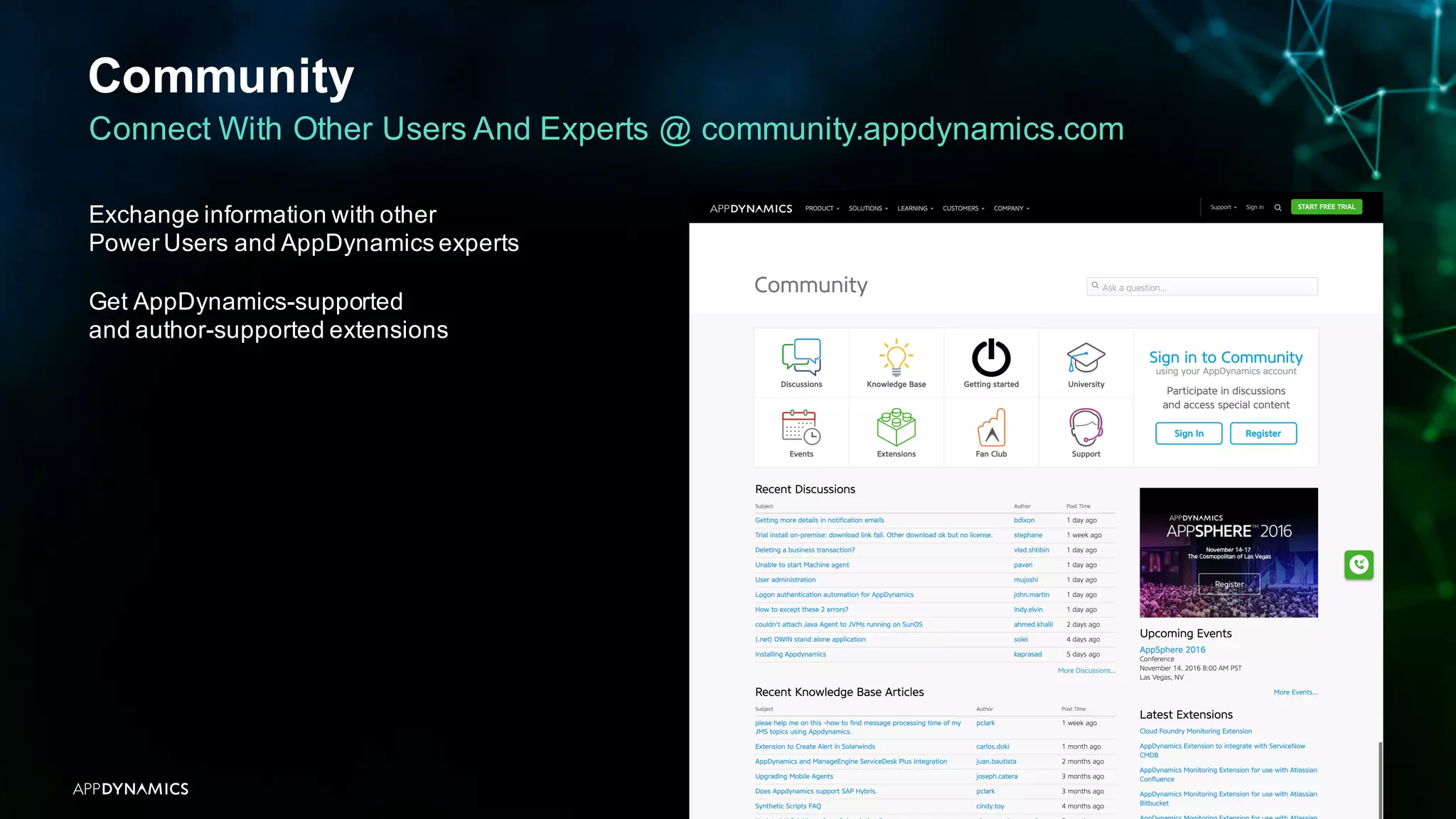Click the Extensions green brick icon
This screenshot has width=1456, height=819.
896,427
